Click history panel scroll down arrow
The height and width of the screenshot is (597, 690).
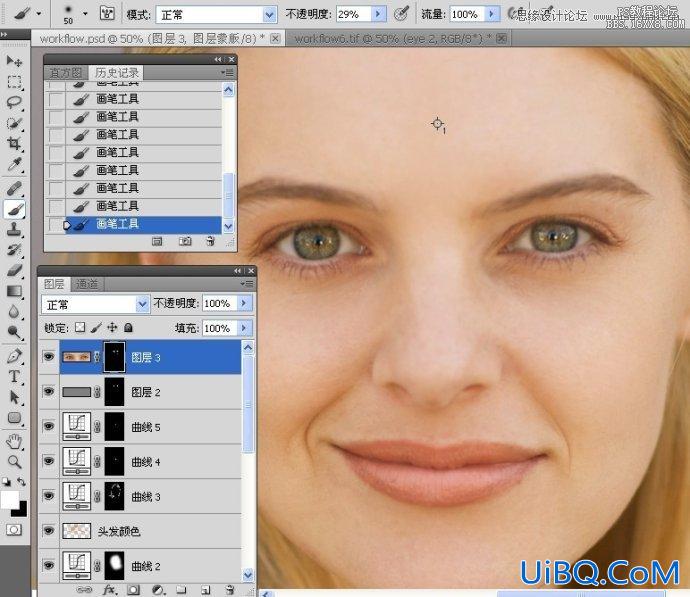coord(228,227)
